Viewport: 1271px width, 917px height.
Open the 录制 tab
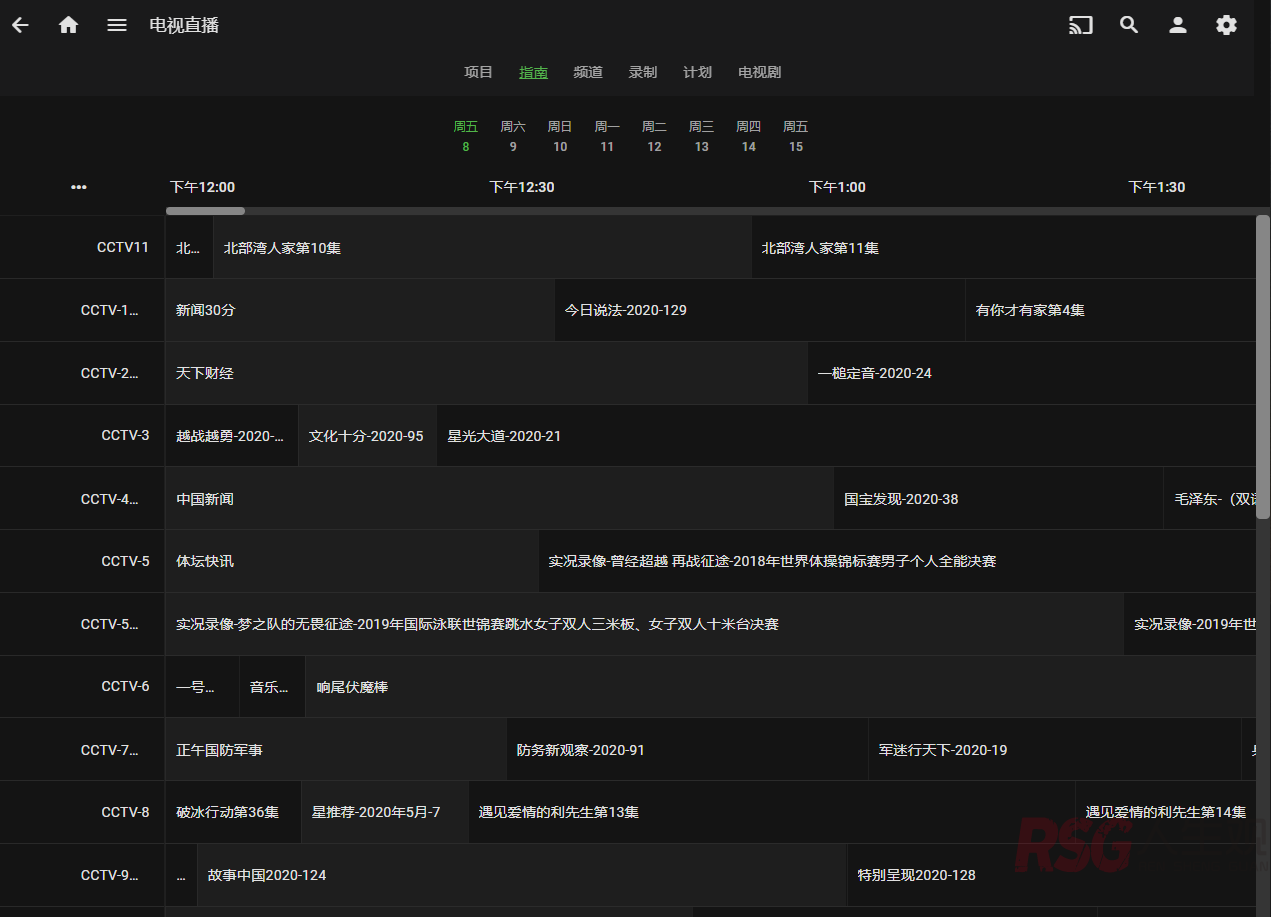(x=643, y=72)
